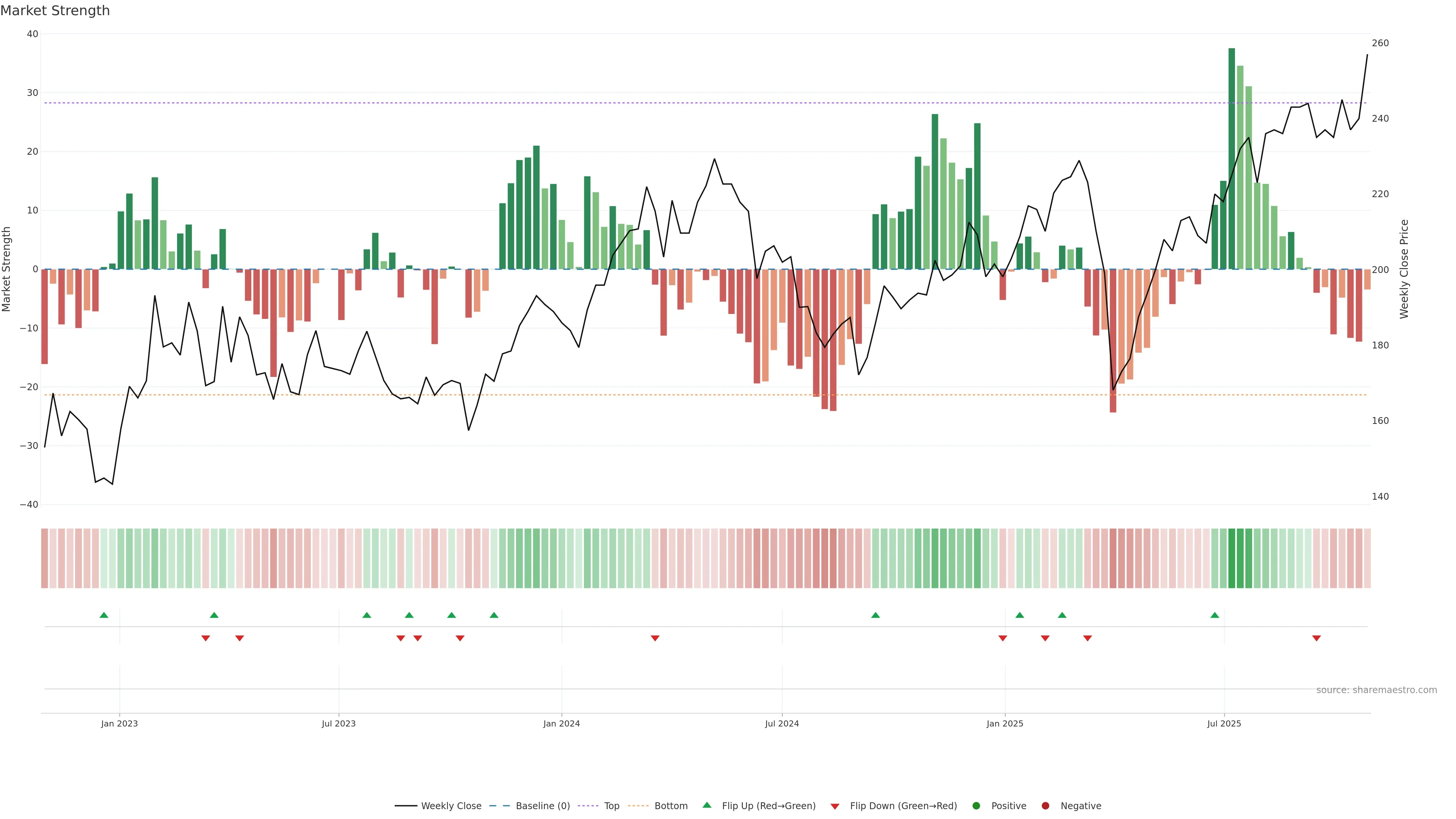The height and width of the screenshot is (819, 1456).
Task: Click the darkest green heatmap strip cell
Action: (x=1232, y=559)
